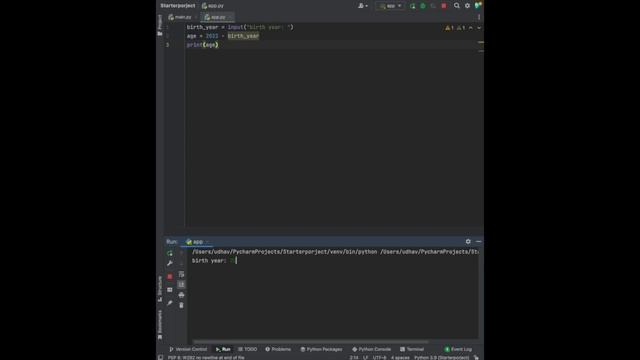Click the 4 spaces indent setting
This screenshot has width=640, height=360.
(x=400, y=357)
